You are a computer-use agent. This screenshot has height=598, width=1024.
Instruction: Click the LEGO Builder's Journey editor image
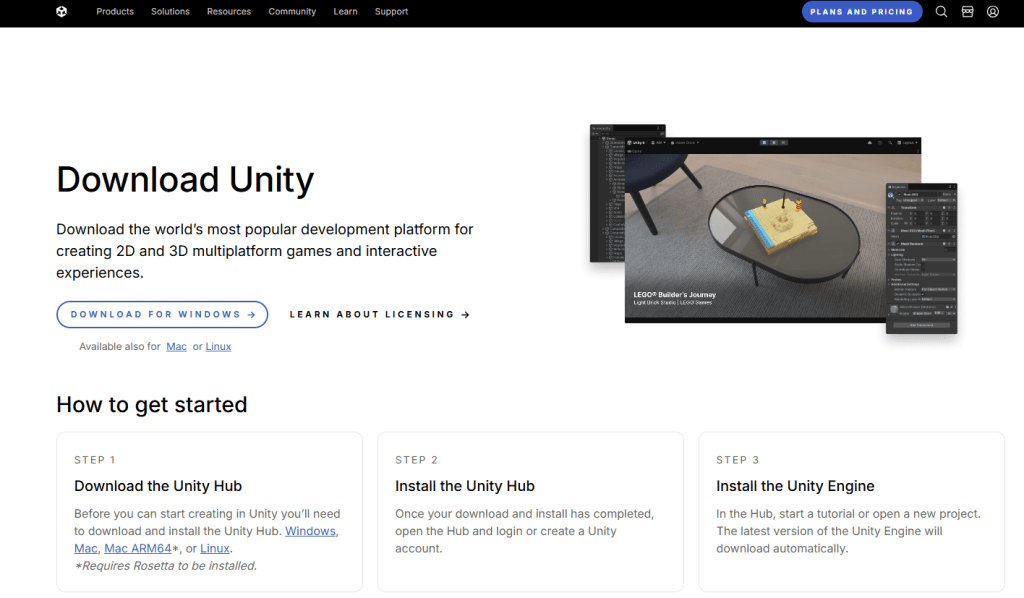tap(770, 230)
